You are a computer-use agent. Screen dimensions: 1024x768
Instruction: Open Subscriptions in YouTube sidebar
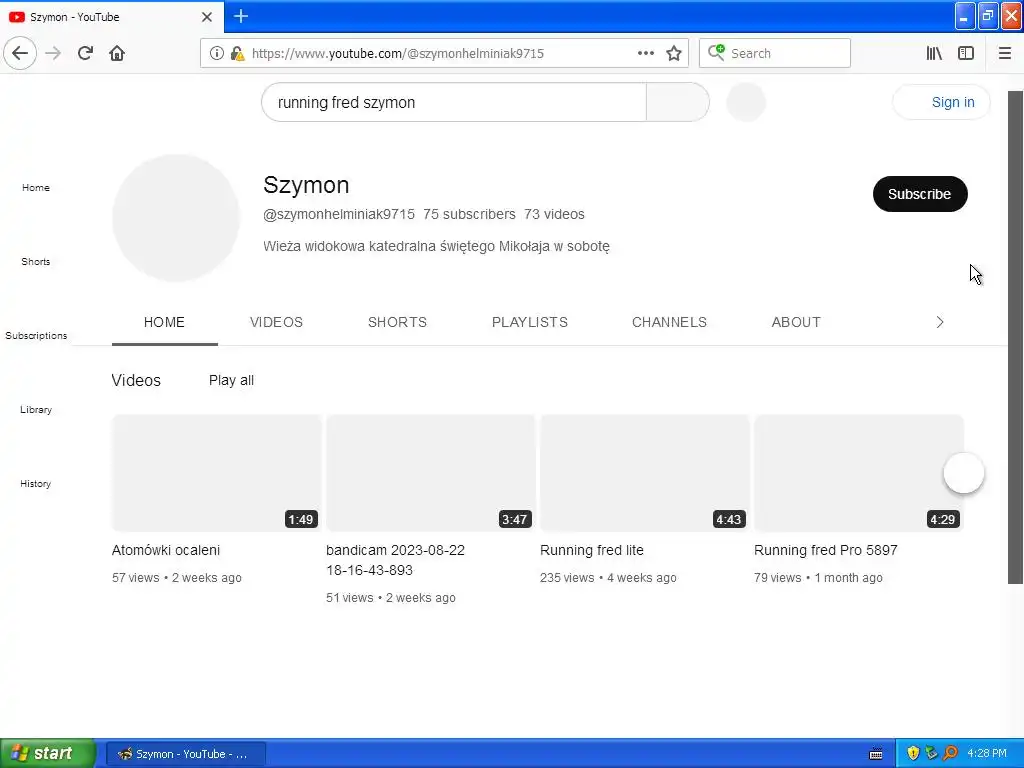[x=36, y=336]
